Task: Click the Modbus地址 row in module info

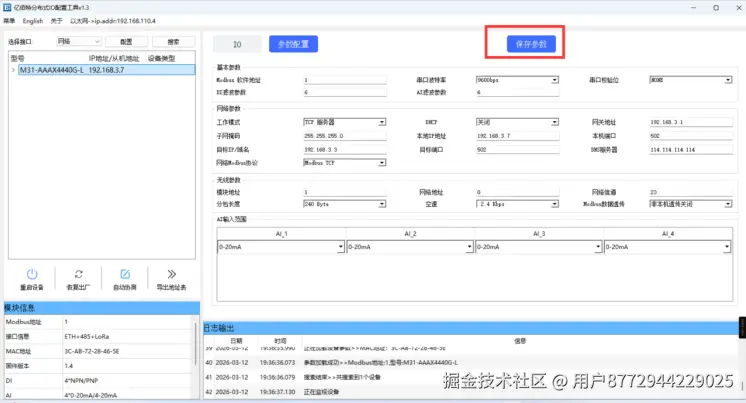Action: (99, 322)
